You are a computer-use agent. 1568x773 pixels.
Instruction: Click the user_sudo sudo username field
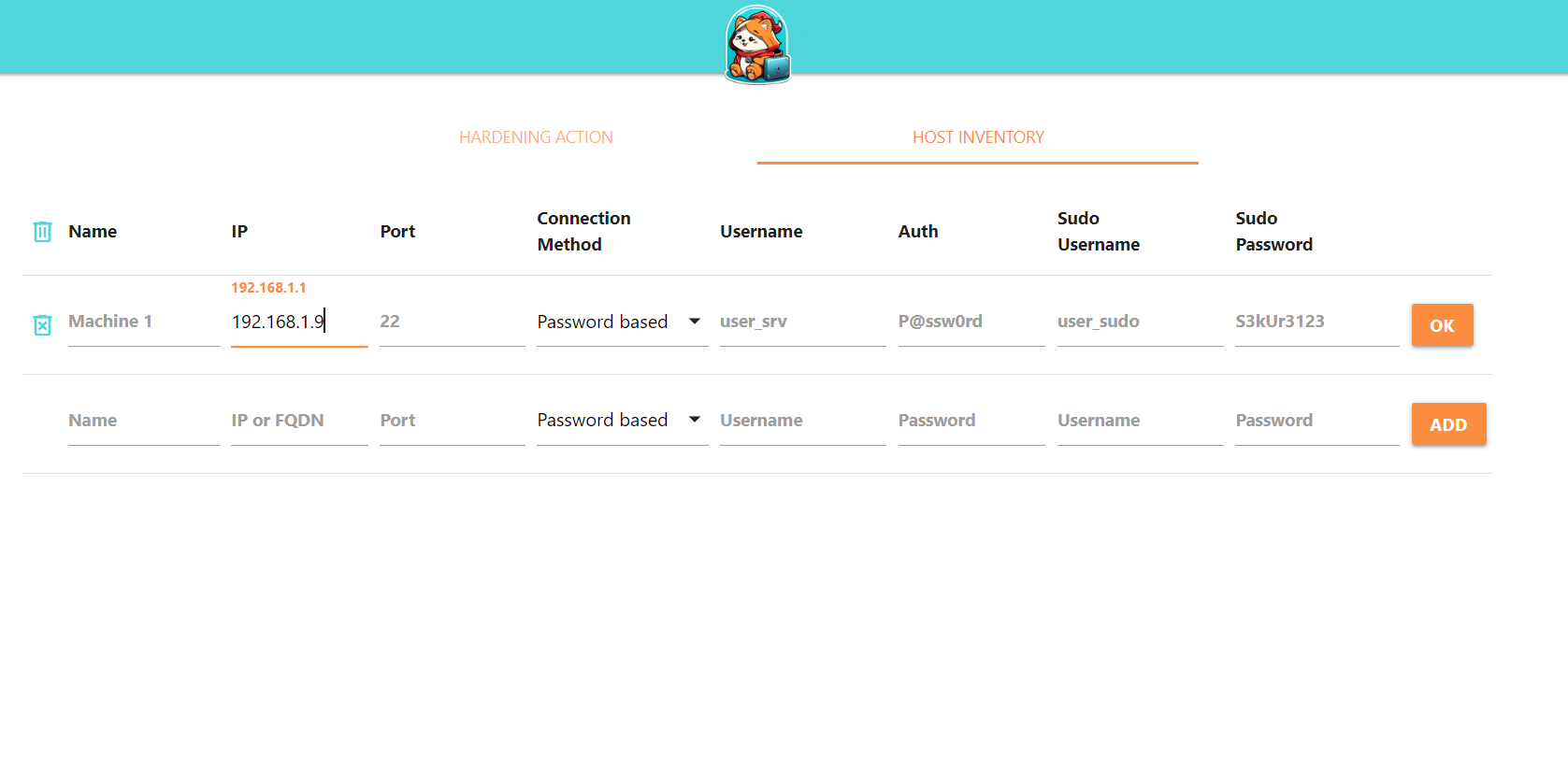[x=1141, y=322]
